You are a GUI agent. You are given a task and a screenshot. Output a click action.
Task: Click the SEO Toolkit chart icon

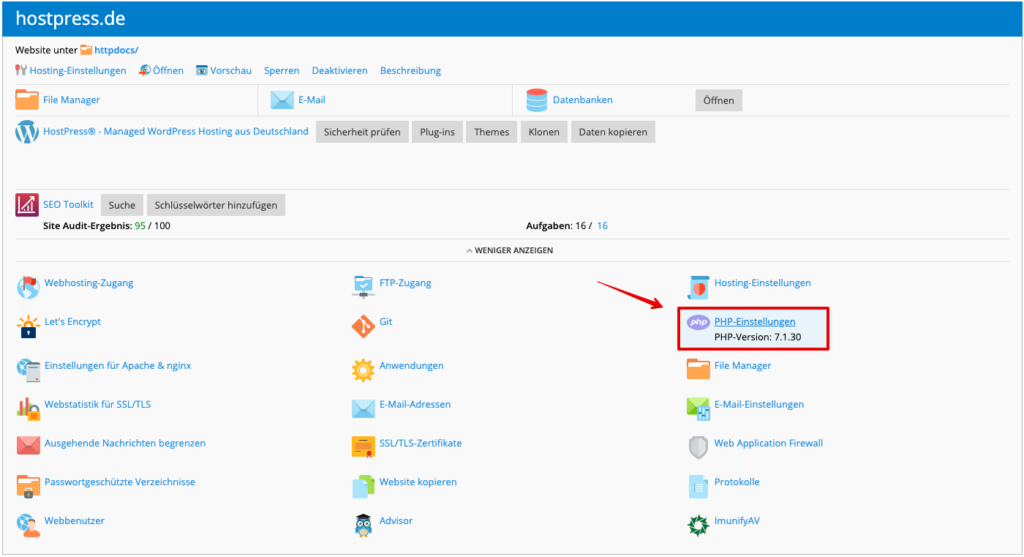pos(27,205)
